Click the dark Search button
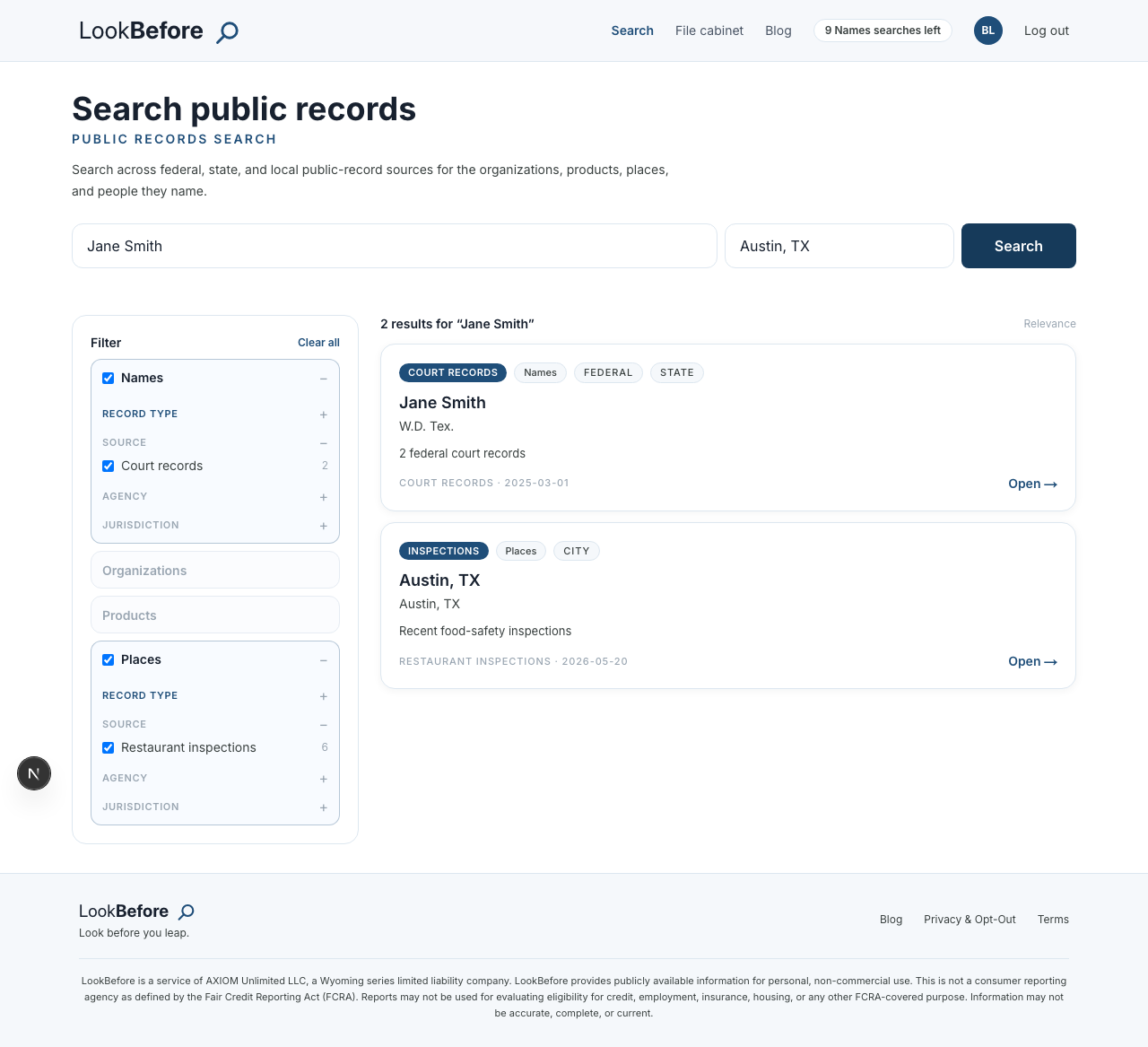This screenshot has height=1047, width=1148. (x=1019, y=246)
